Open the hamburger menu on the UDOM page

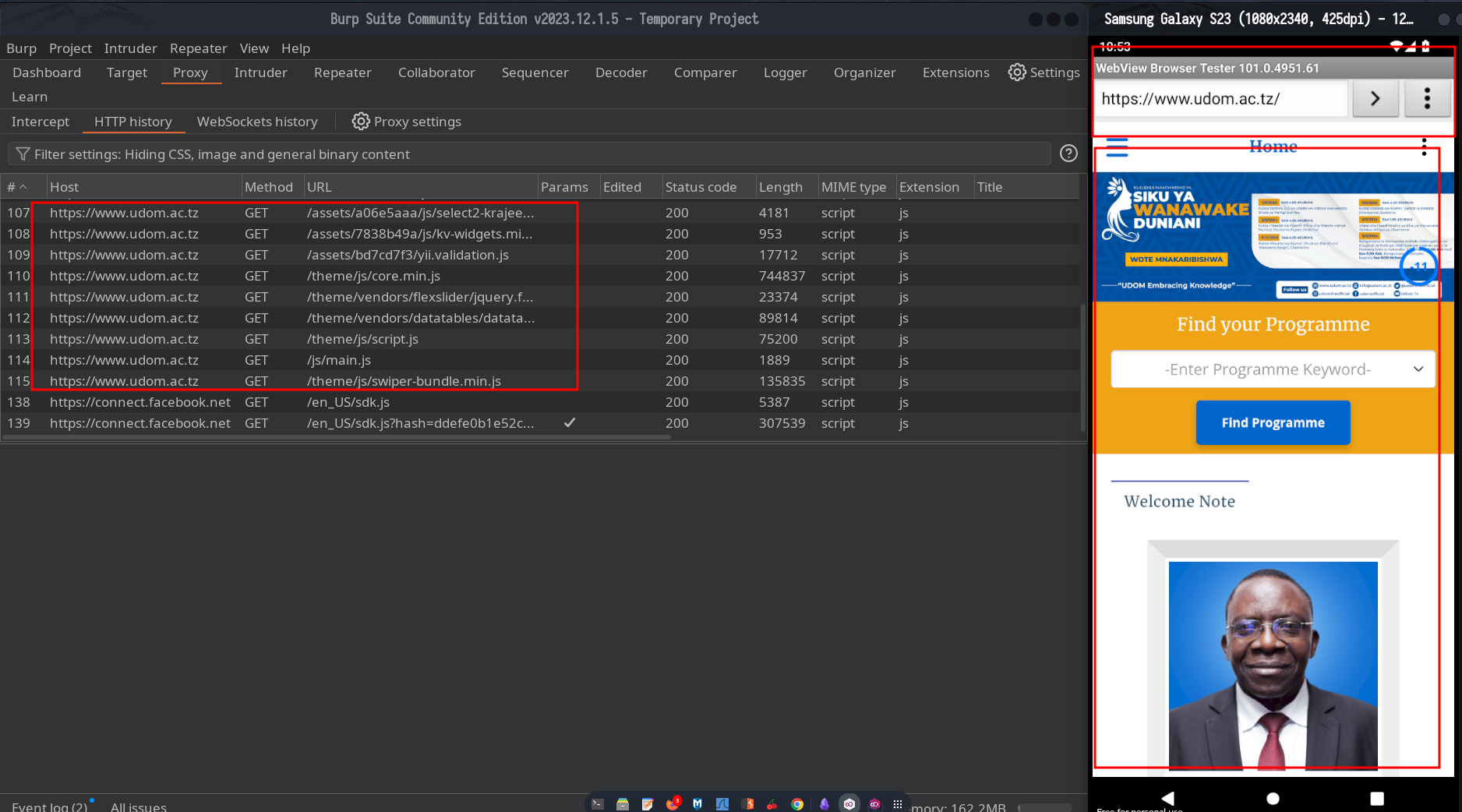coord(1117,147)
